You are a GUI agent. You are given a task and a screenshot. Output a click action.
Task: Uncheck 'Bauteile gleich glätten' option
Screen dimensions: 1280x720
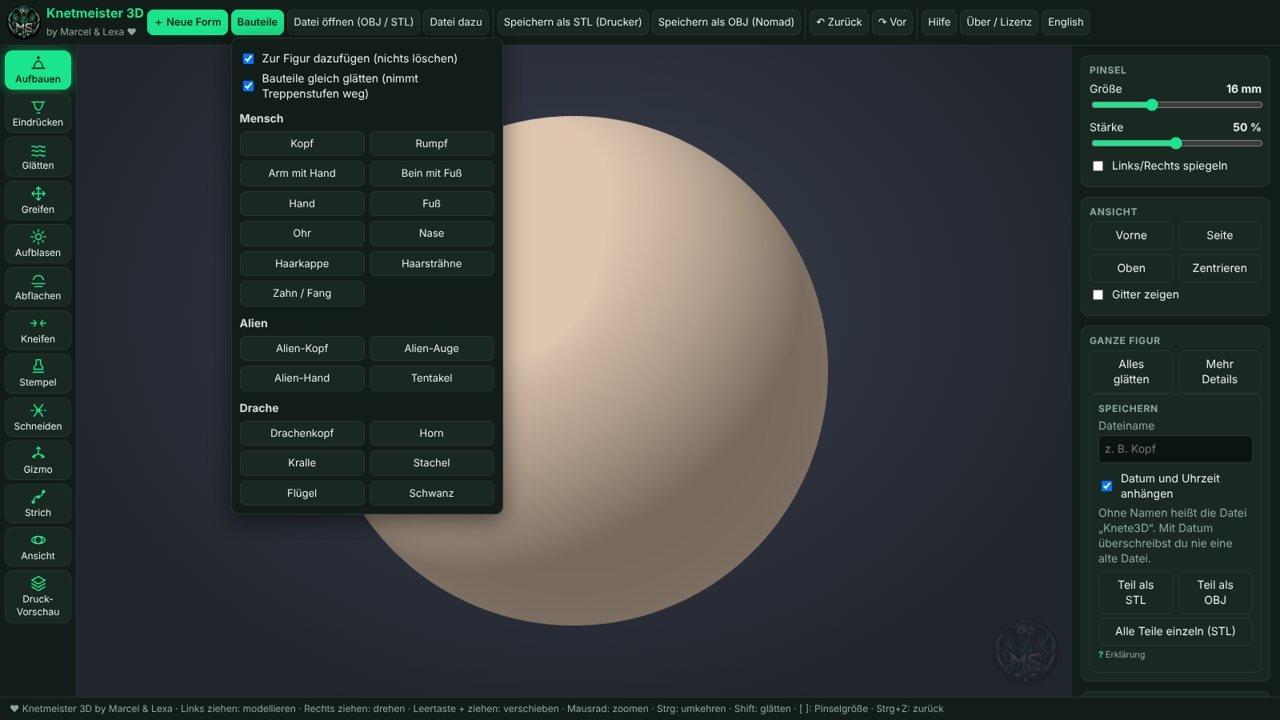click(249, 86)
